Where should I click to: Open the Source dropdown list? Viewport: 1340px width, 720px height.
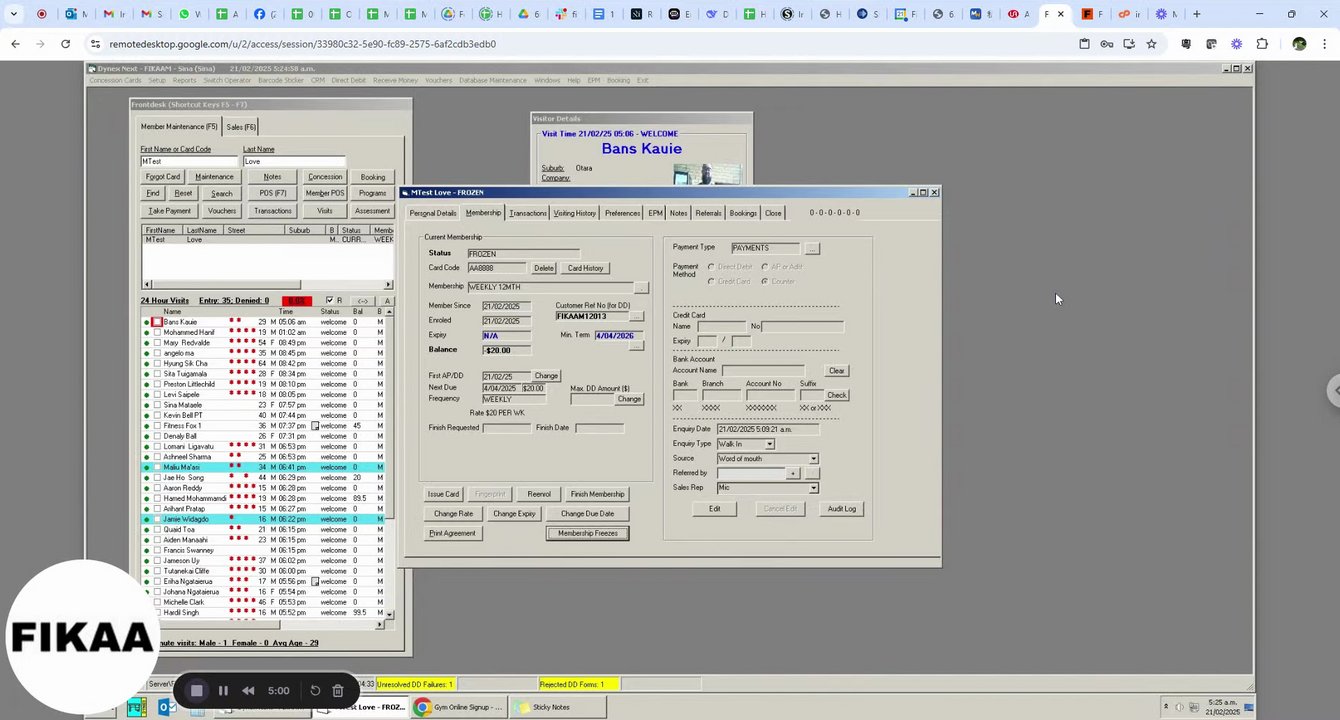tap(812, 459)
